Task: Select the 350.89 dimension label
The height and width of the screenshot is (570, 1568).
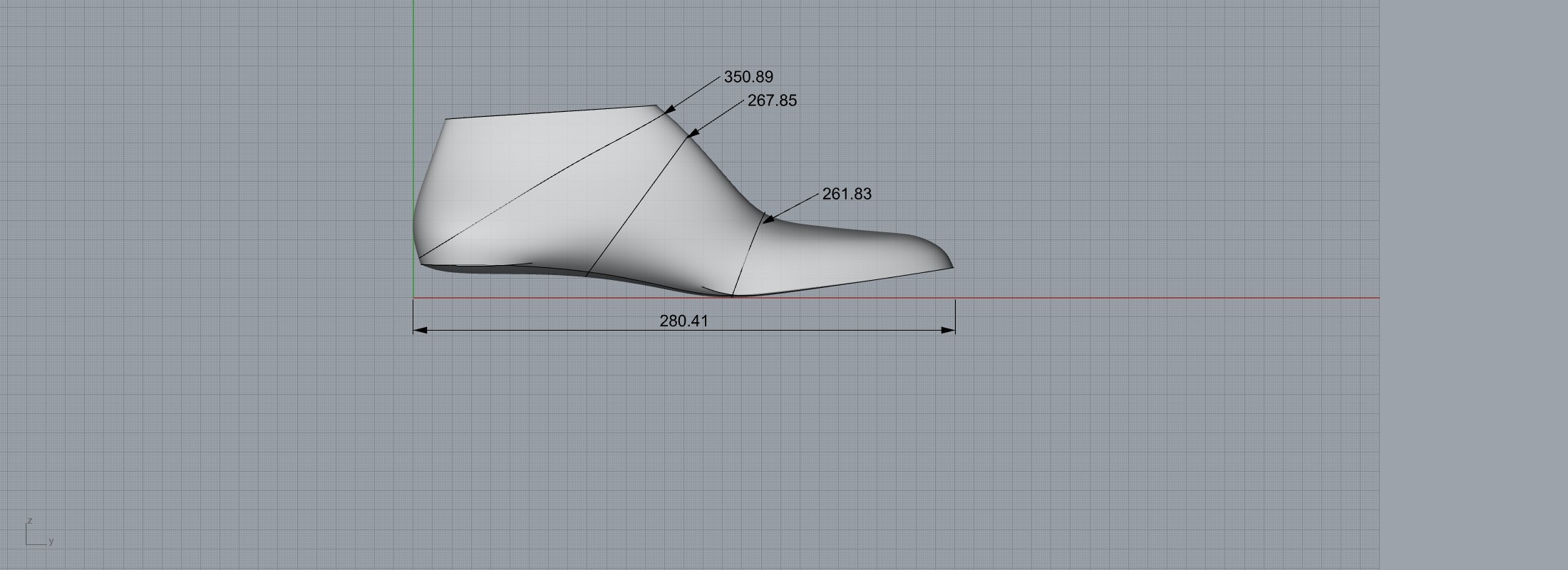Action: (x=748, y=77)
